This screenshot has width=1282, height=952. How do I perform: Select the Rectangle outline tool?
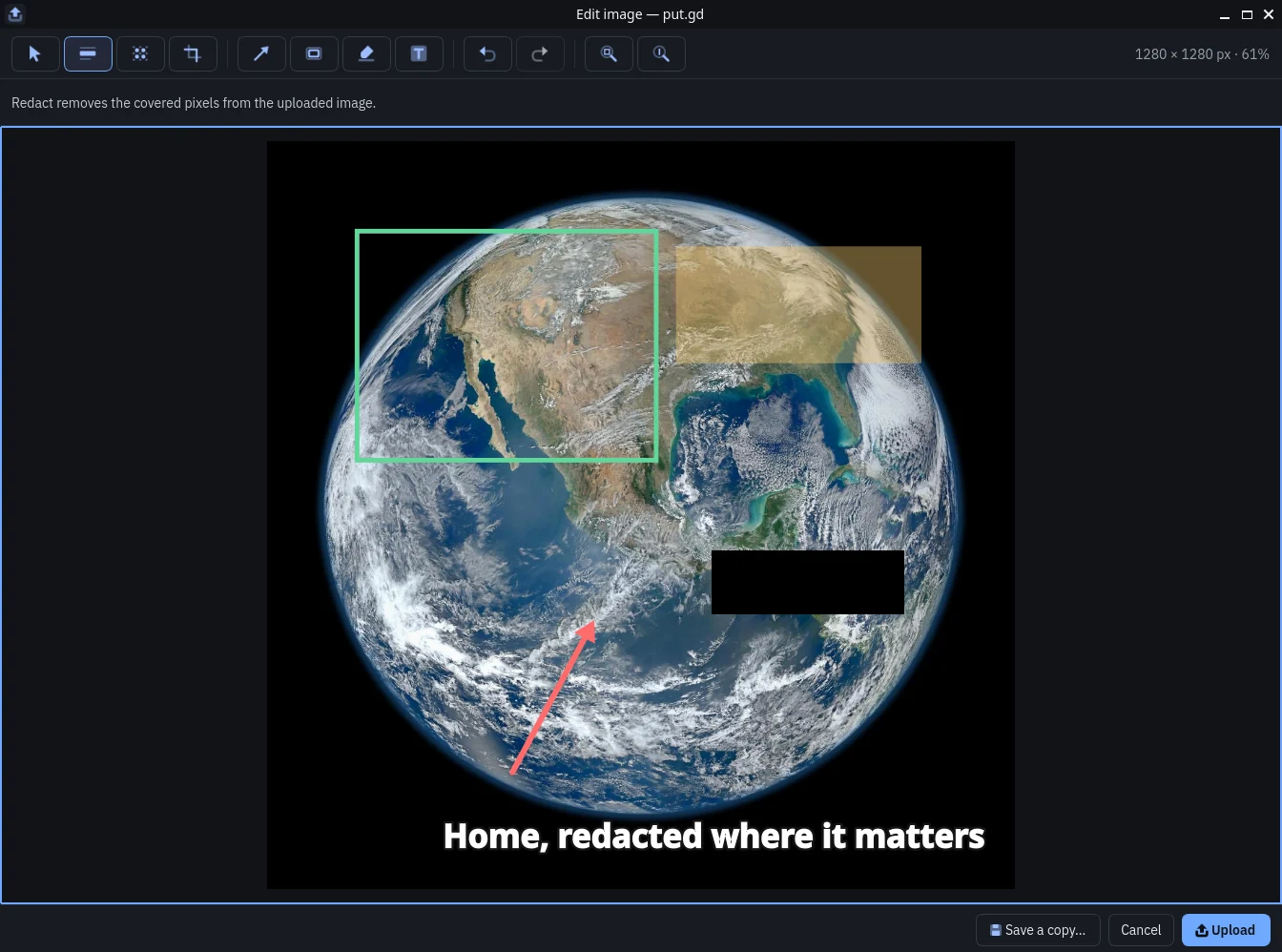coord(314,54)
